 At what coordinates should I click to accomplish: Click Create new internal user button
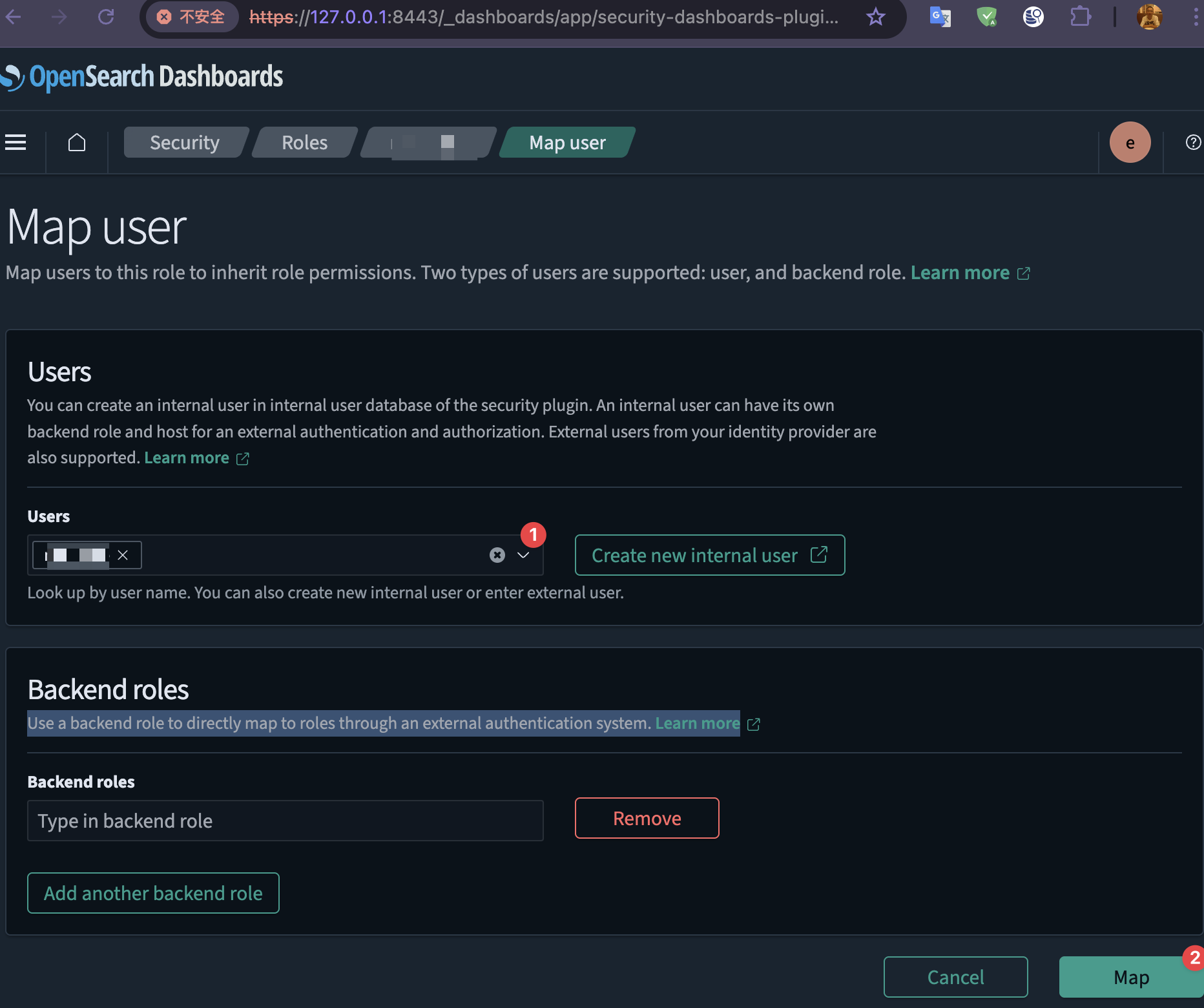click(x=710, y=555)
